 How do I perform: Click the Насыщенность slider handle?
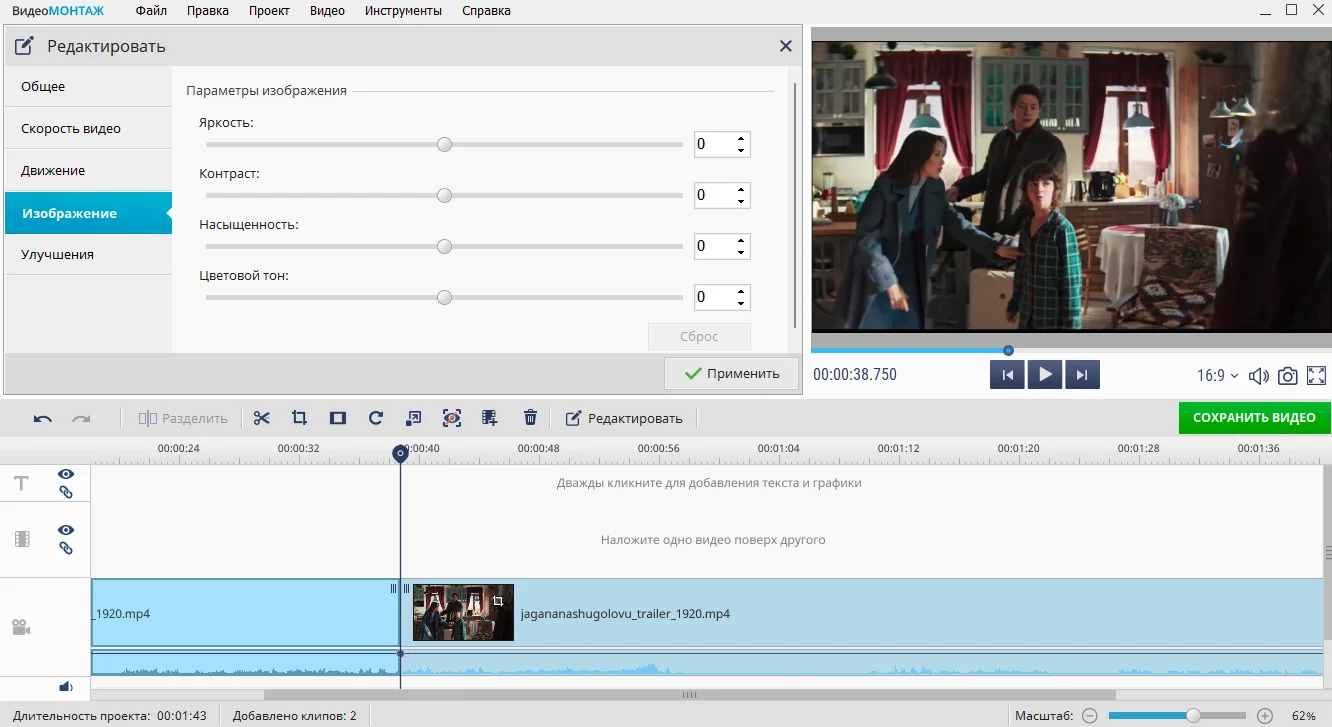pos(445,246)
